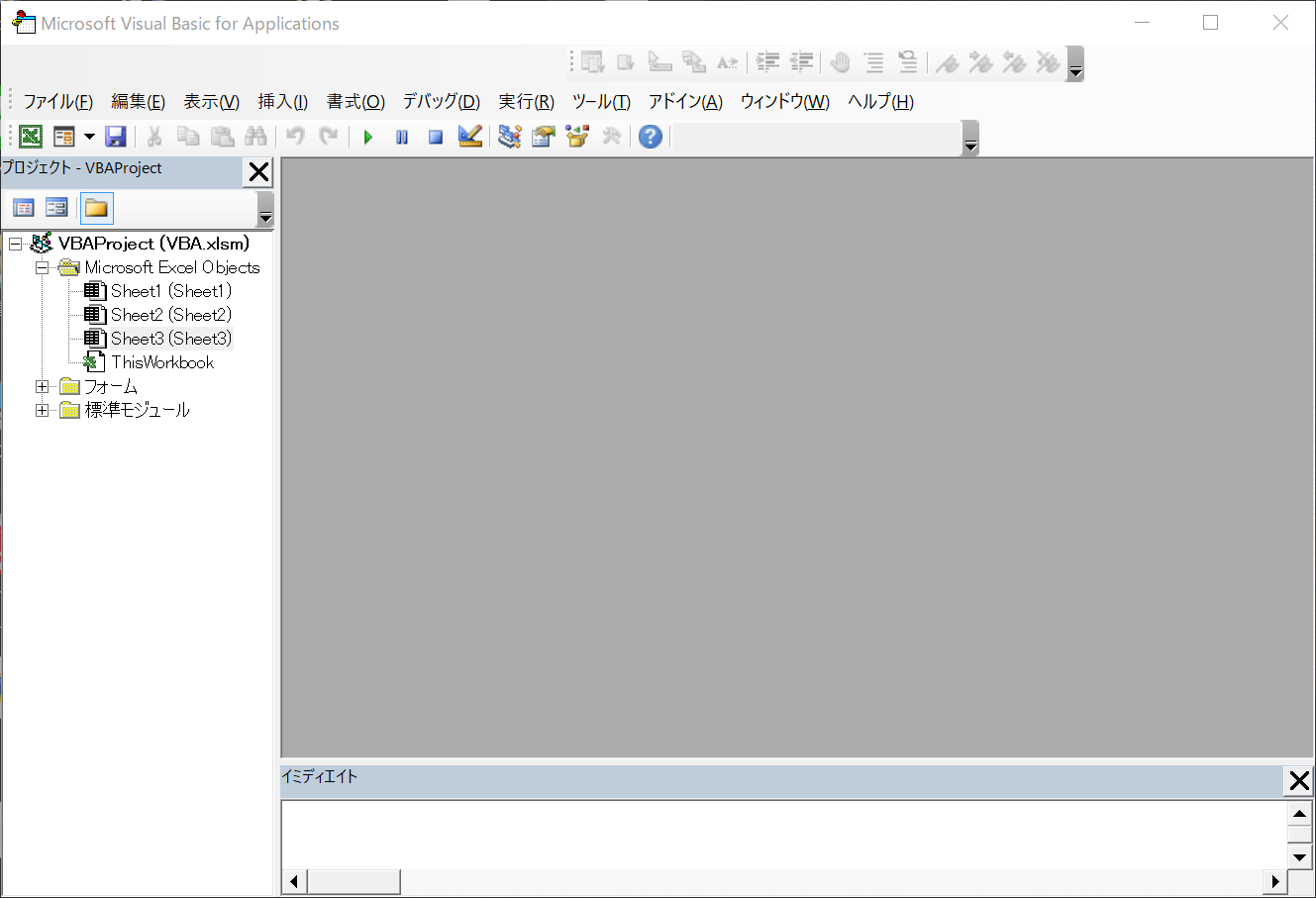Close the イミディエイト window
Screen dimensions: 1316x898
coord(1299,781)
